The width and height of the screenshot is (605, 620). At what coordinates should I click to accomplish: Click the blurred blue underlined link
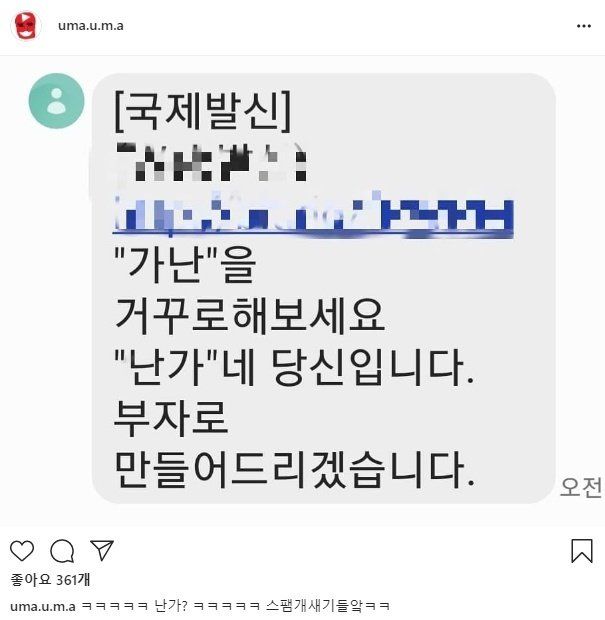[x=313, y=215]
